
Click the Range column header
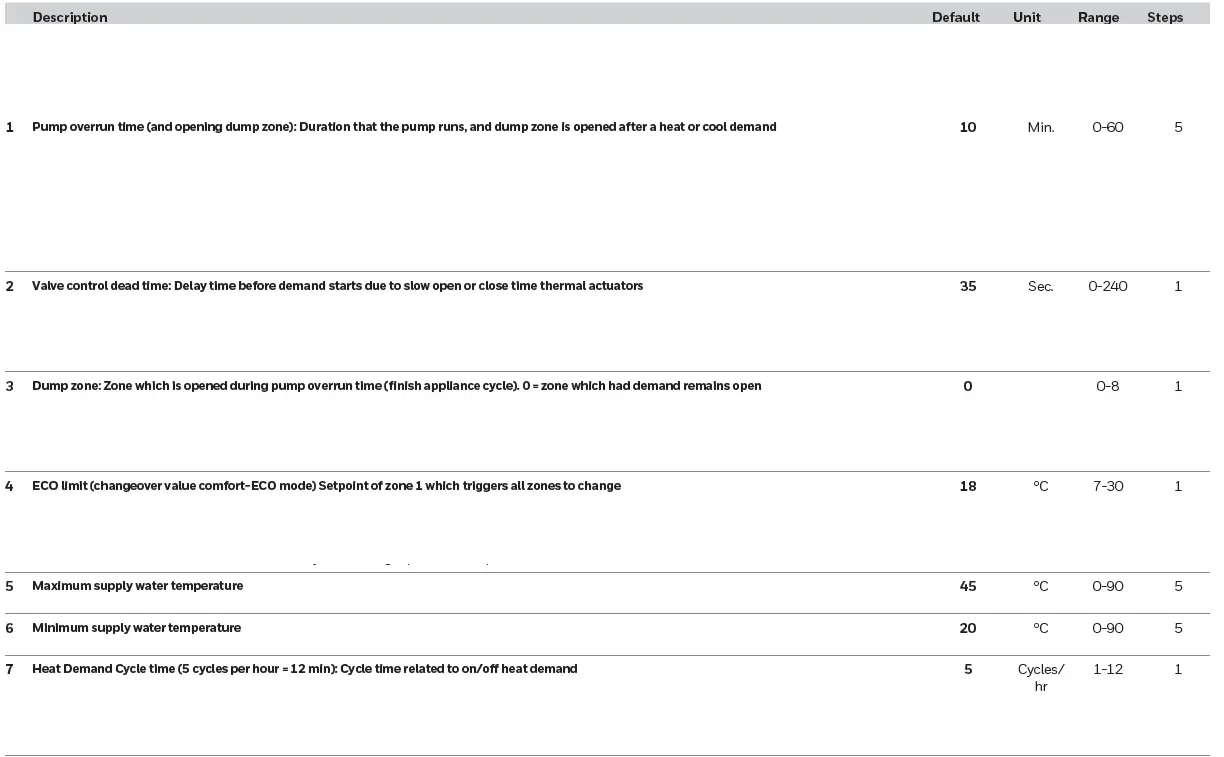1098,17
